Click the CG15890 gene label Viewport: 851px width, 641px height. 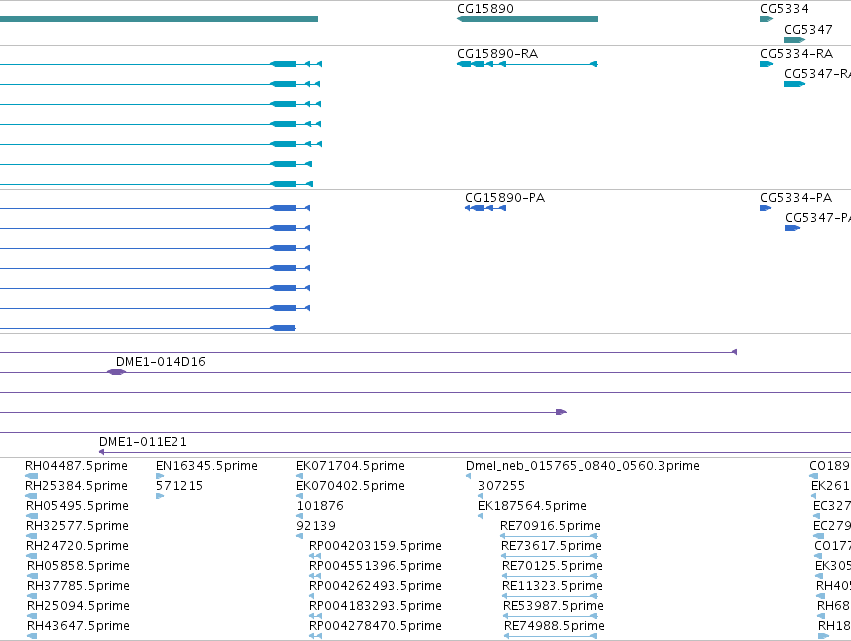click(485, 9)
